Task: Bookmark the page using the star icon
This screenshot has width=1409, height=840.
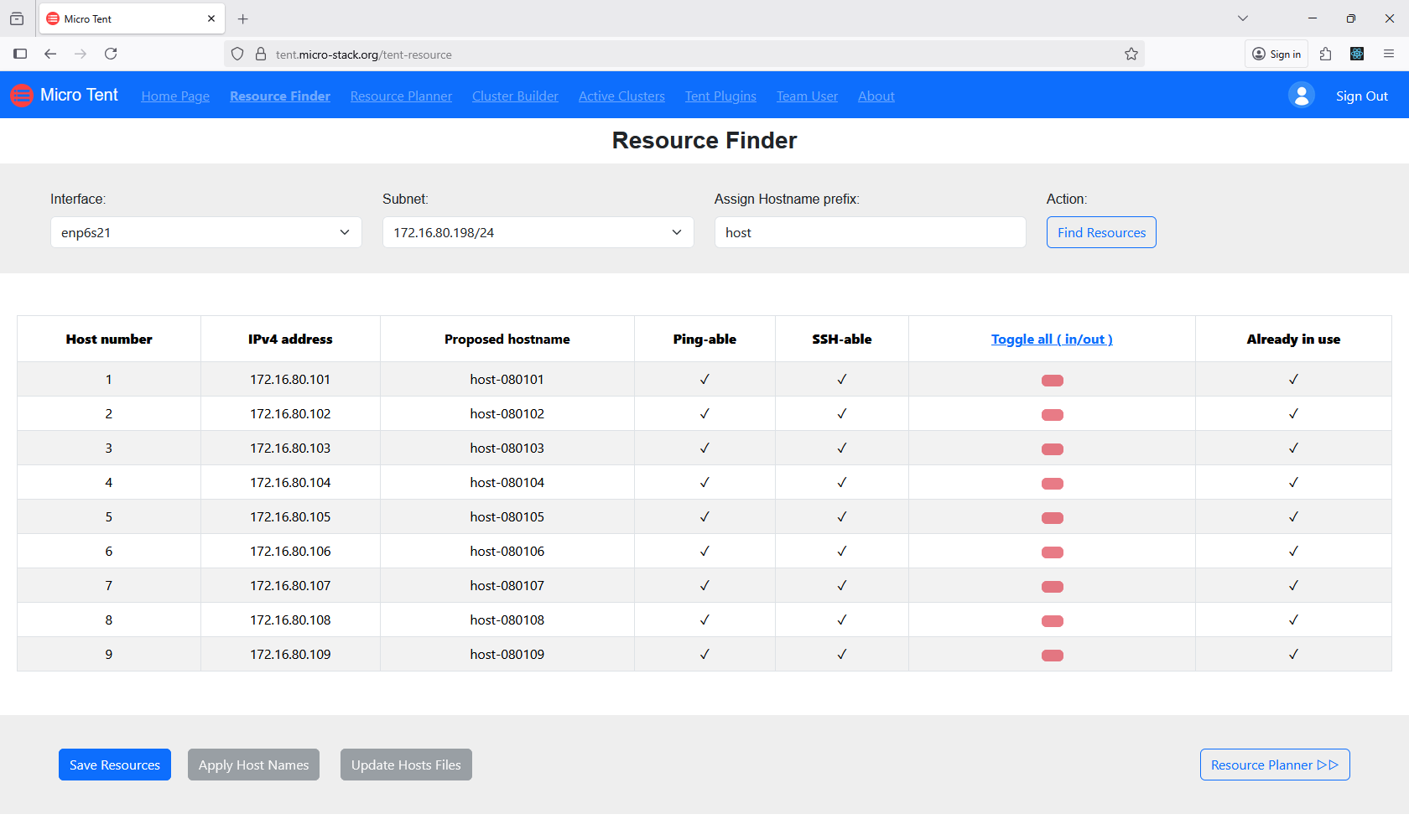Action: (1131, 53)
